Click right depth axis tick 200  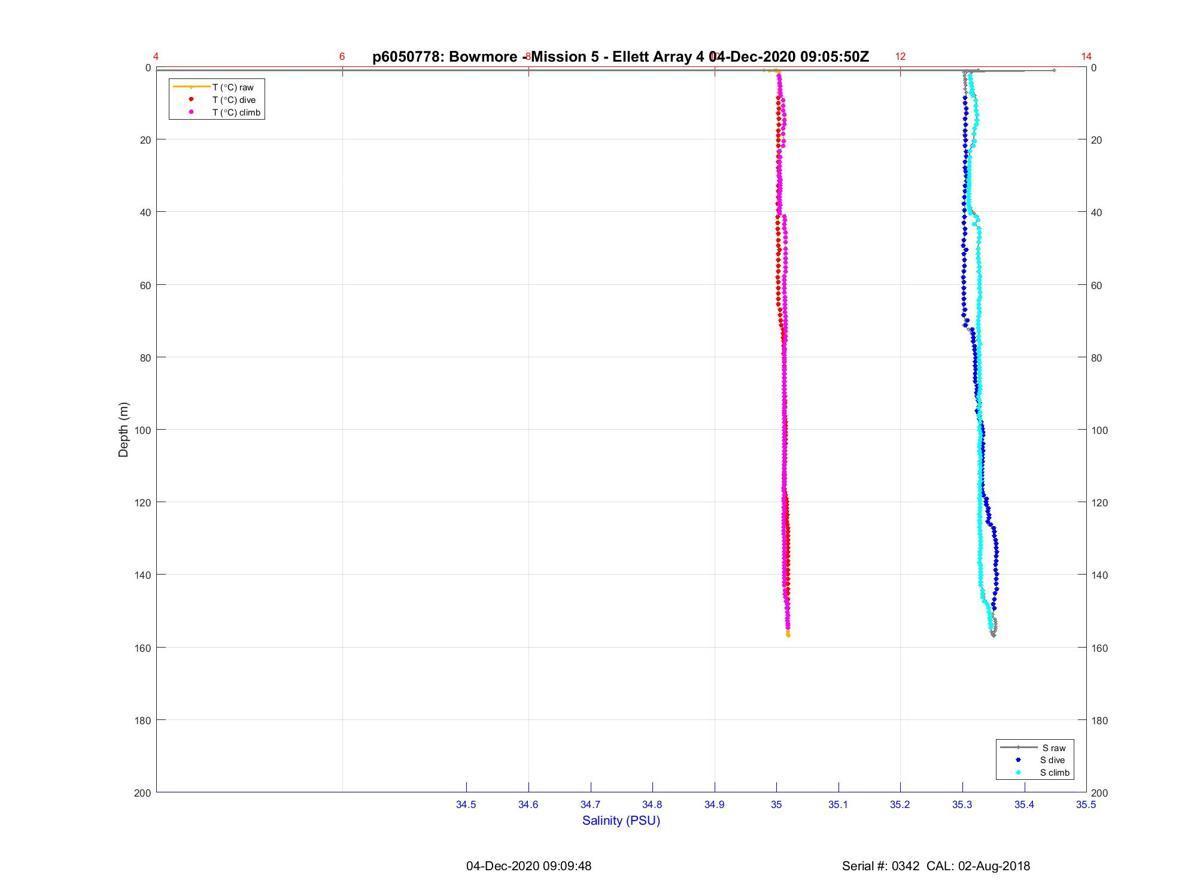tap(1100, 793)
